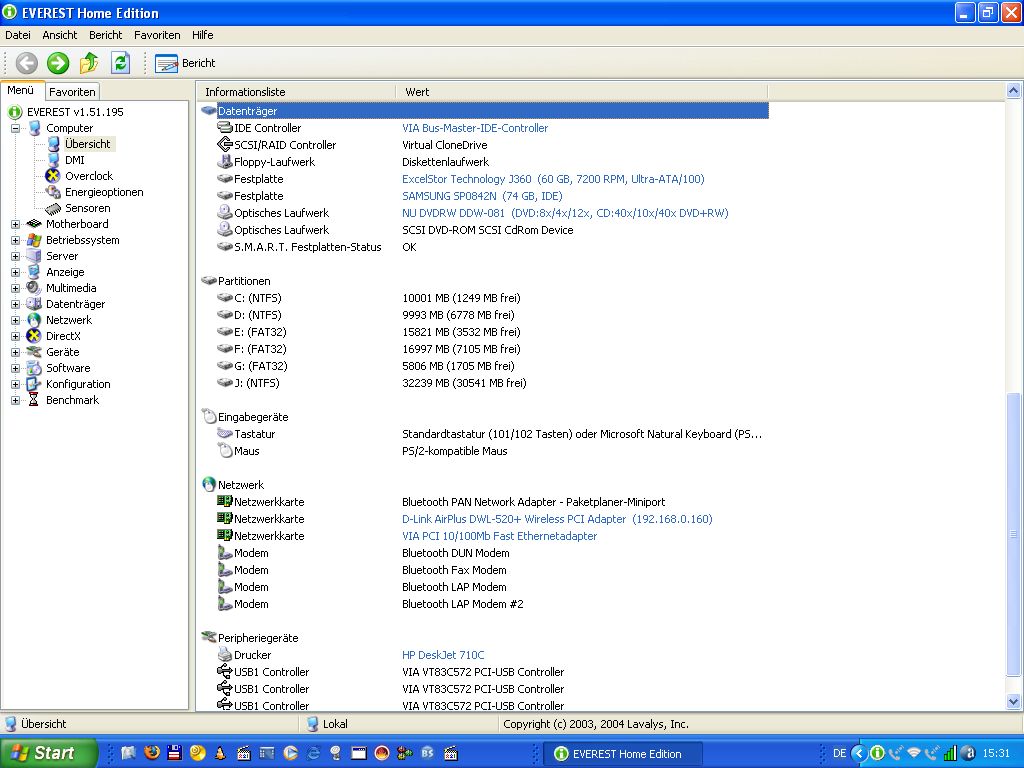Open VIA Bus-Master-IDE-Controller link

(x=475, y=128)
